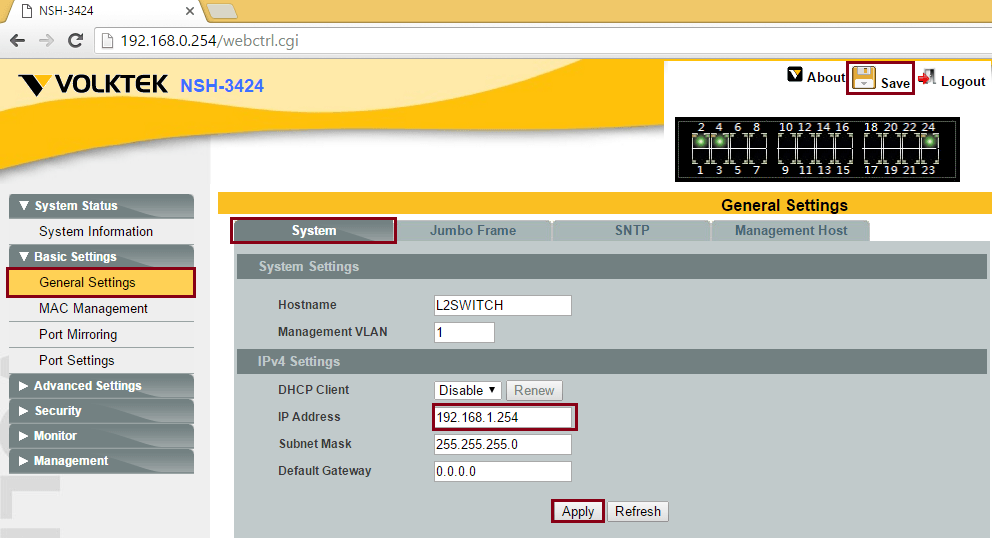Click the Save floppy disk icon
The image size is (992, 538).
864,78
